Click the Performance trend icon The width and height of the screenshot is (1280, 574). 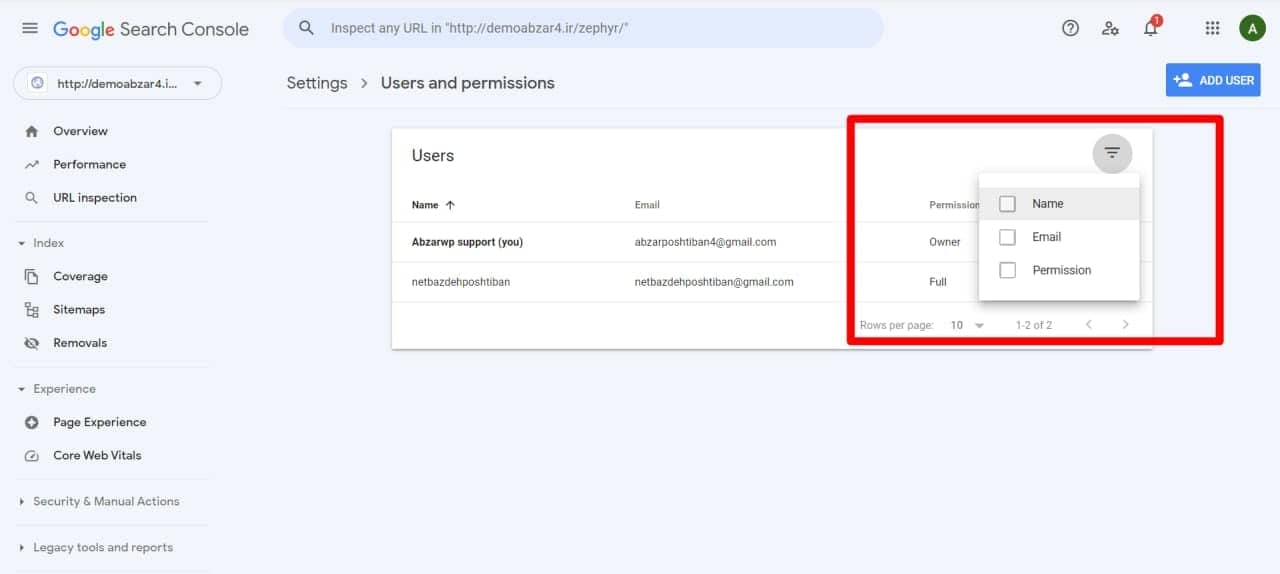[x=32, y=164]
